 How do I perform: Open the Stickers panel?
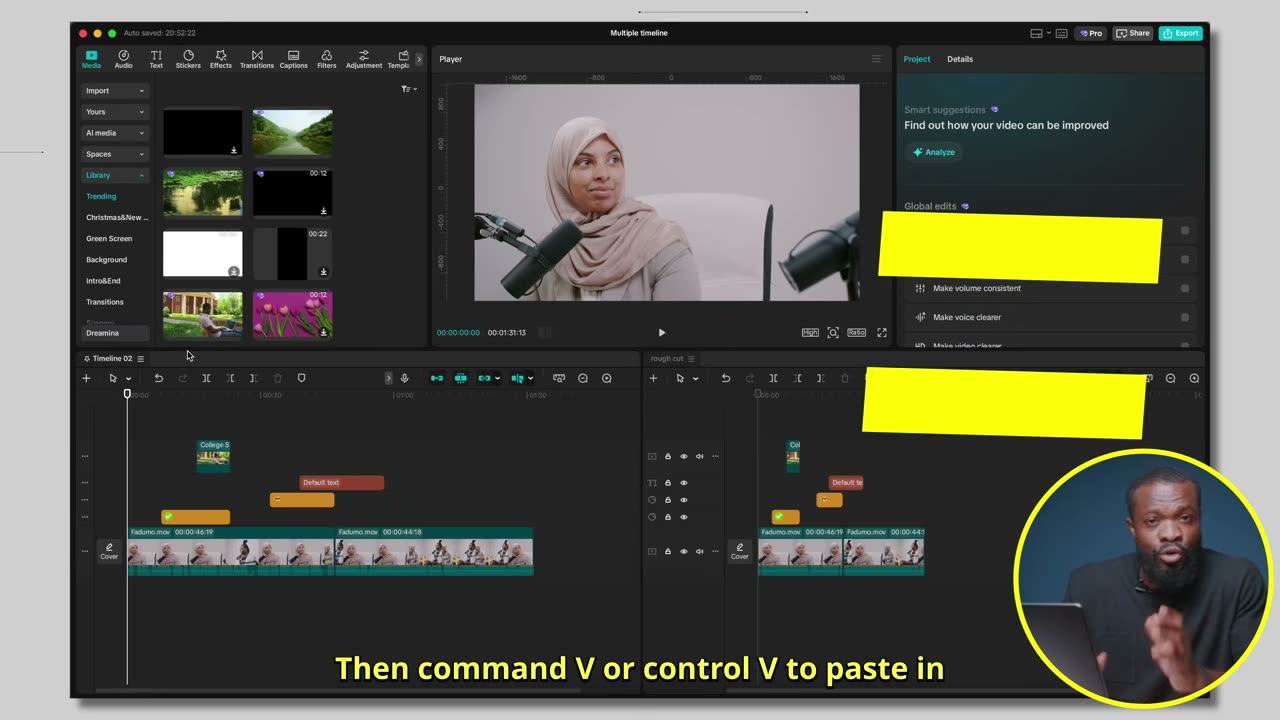pyautogui.click(x=188, y=59)
